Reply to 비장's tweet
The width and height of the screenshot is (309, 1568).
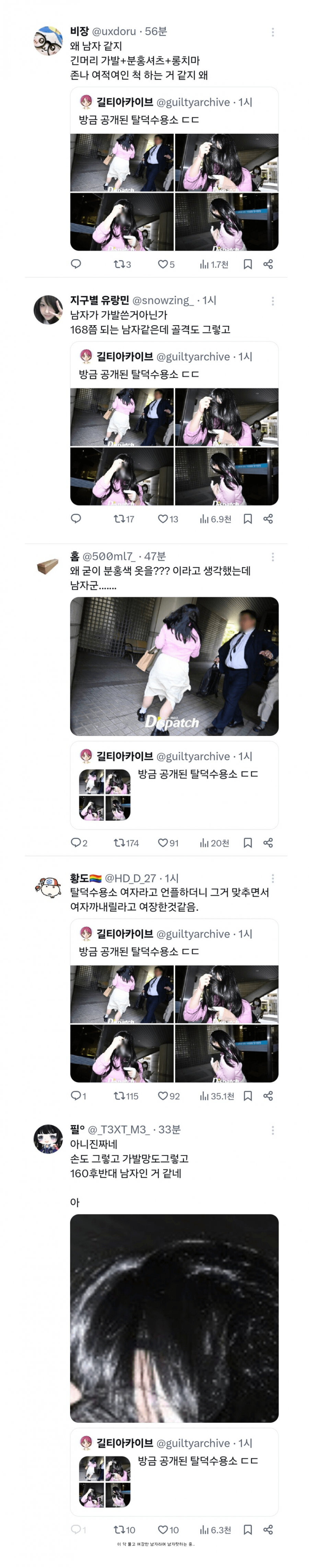76,264
